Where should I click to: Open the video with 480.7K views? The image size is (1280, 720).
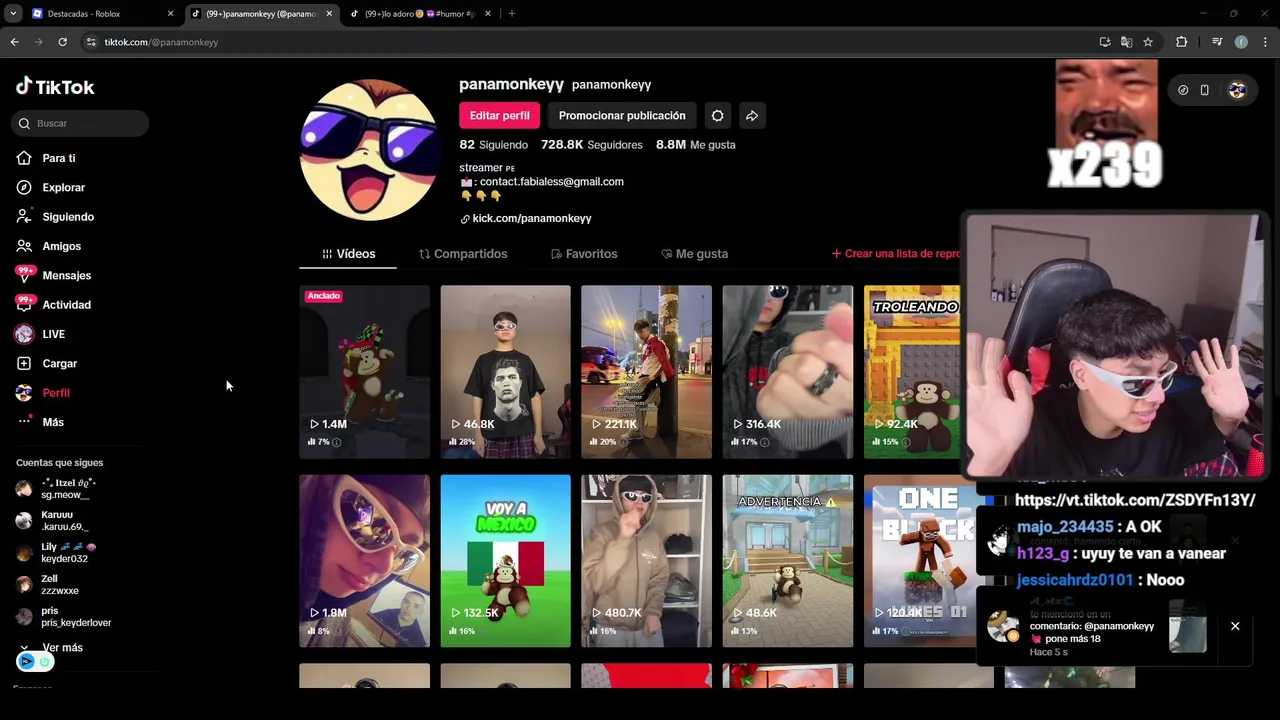click(x=646, y=561)
